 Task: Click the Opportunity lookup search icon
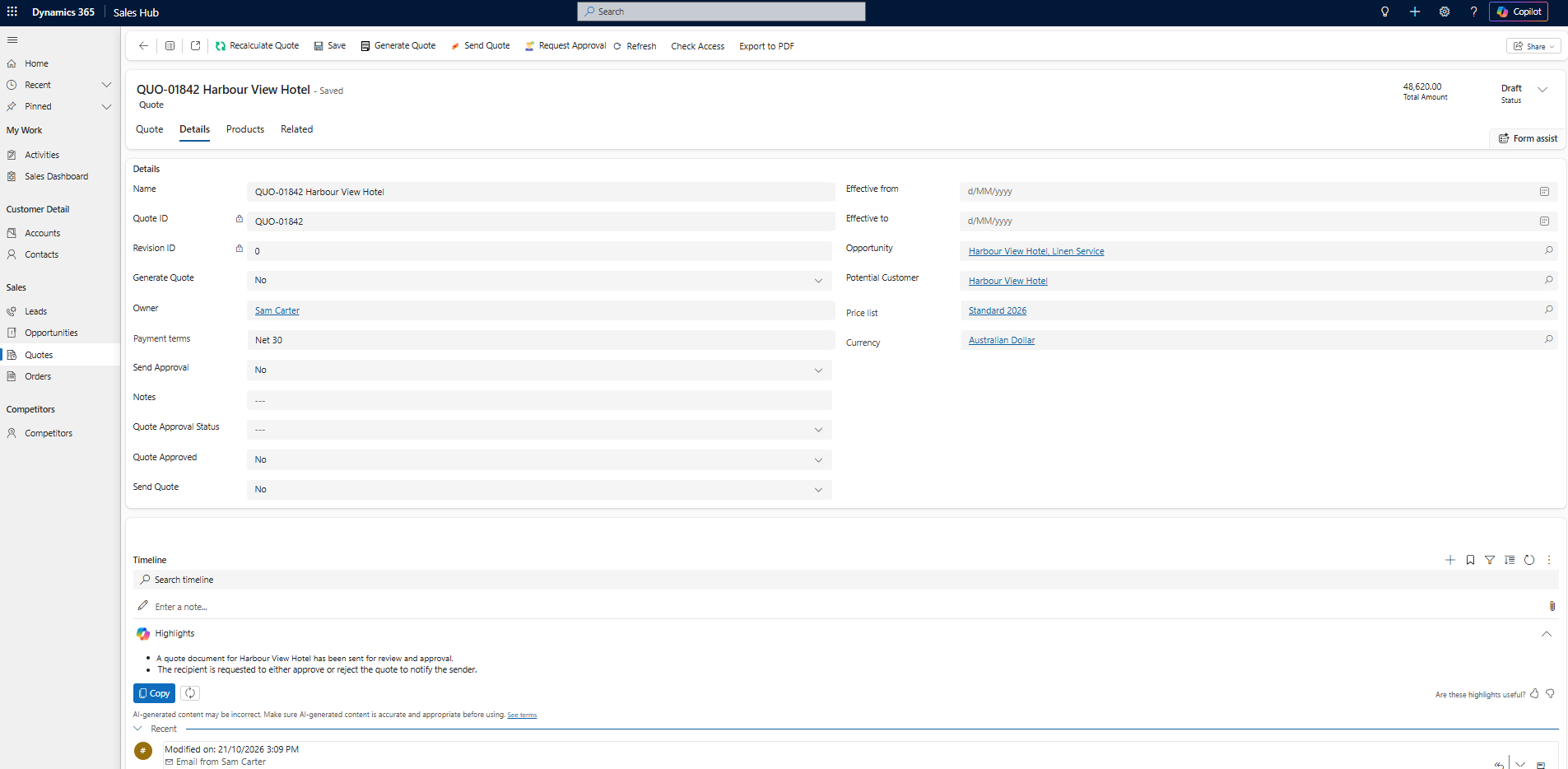1548,250
